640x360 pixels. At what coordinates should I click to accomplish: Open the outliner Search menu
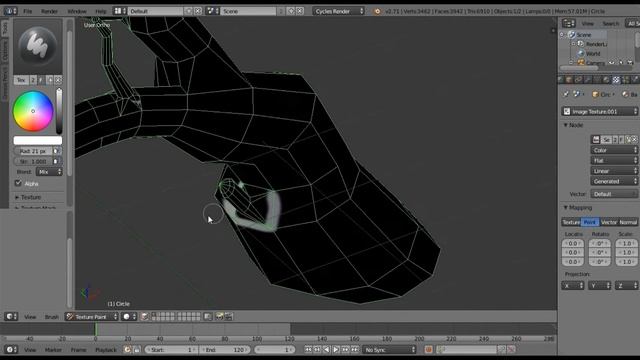[610, 24]
